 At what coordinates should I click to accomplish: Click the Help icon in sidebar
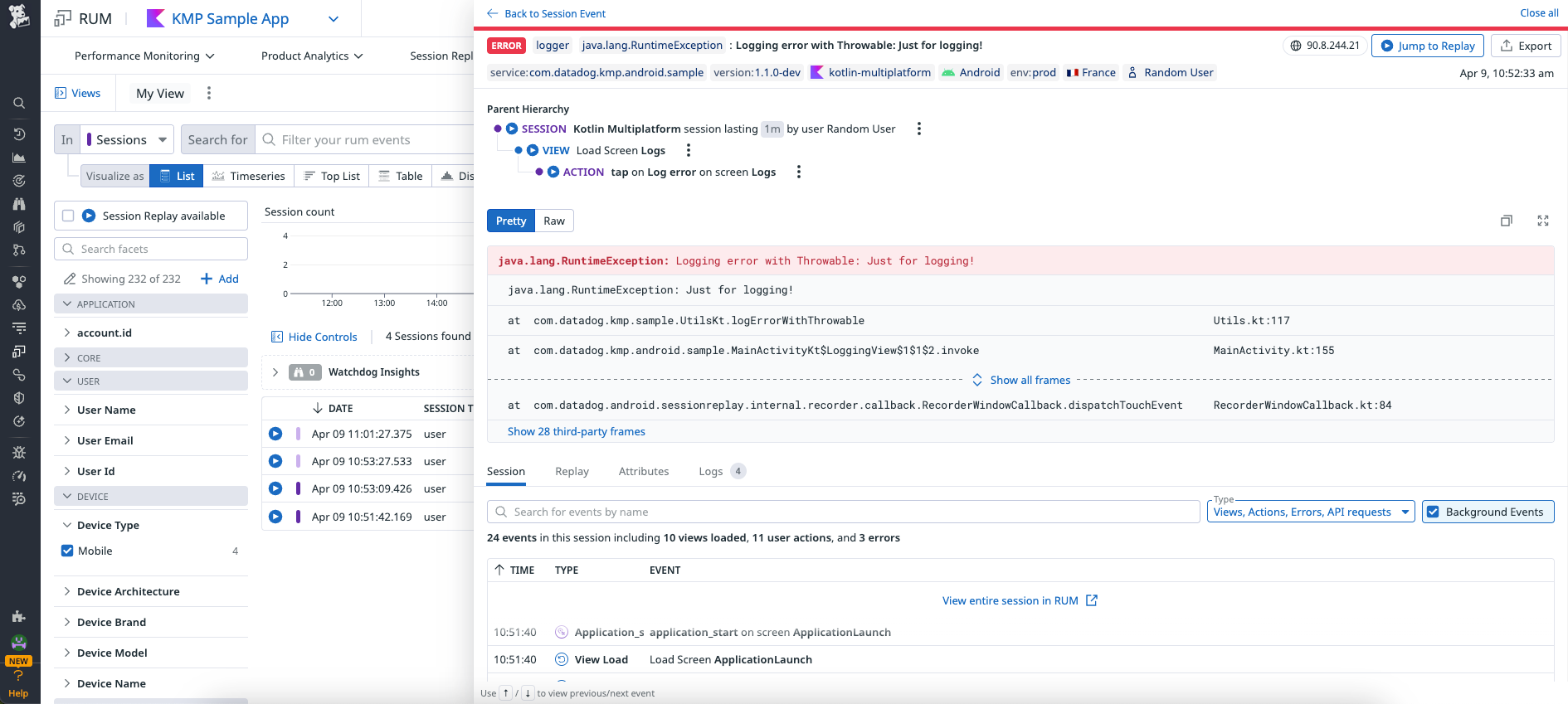click(x=18, y=683)
